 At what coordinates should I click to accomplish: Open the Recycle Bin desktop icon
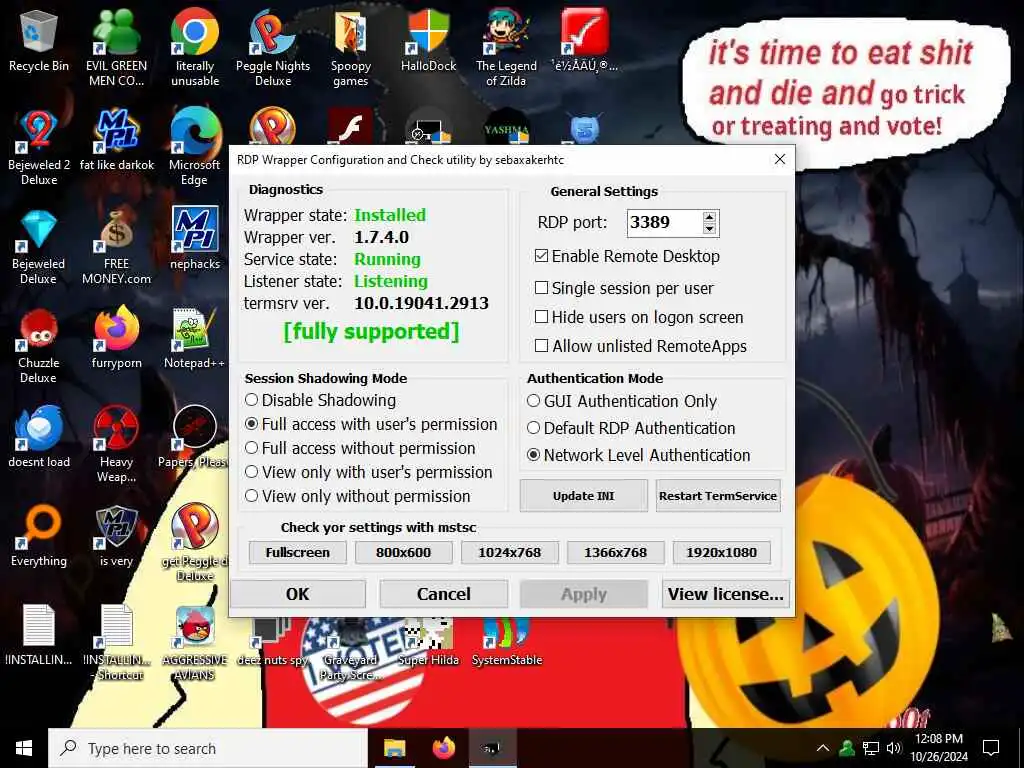39,40
